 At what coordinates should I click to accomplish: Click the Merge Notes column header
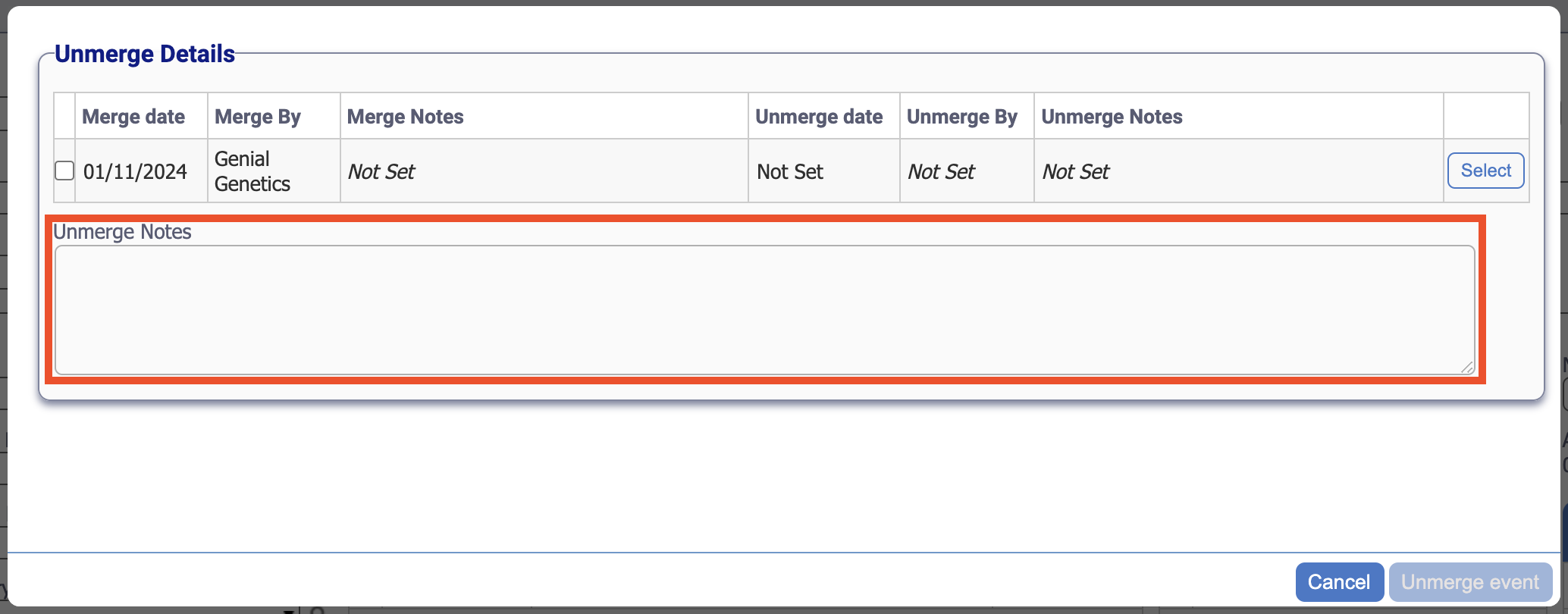point(406,117)
